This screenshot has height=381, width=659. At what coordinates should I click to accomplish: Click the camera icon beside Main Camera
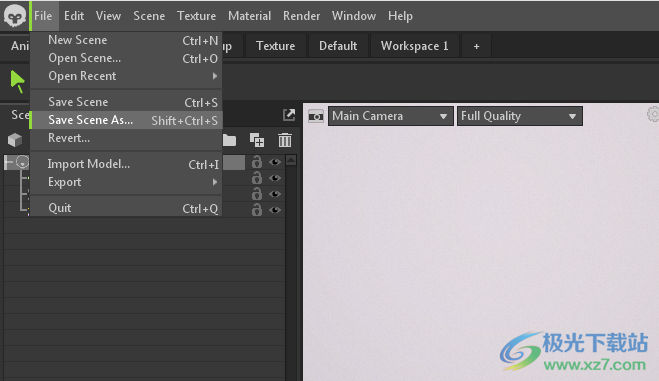[316, 116]
